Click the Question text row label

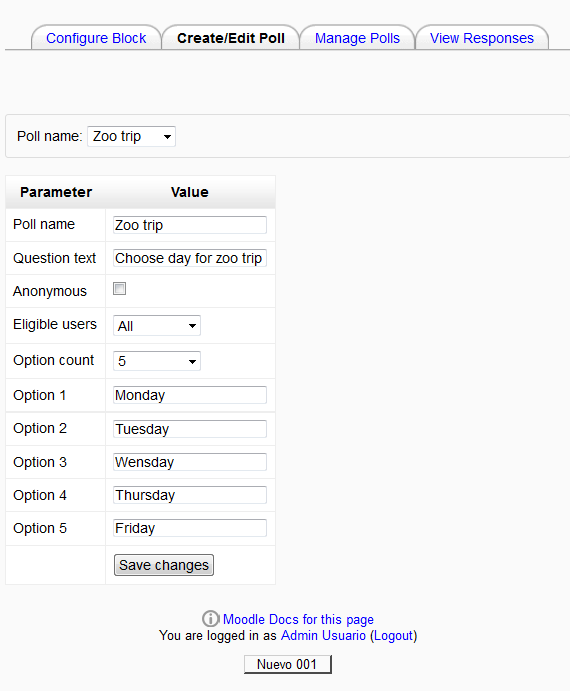(54, 258)
